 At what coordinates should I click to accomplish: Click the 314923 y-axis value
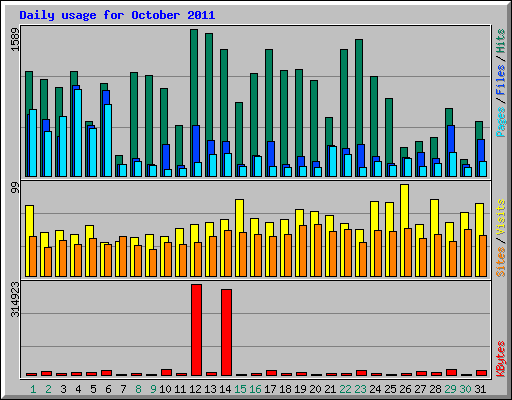click(15, 299)
